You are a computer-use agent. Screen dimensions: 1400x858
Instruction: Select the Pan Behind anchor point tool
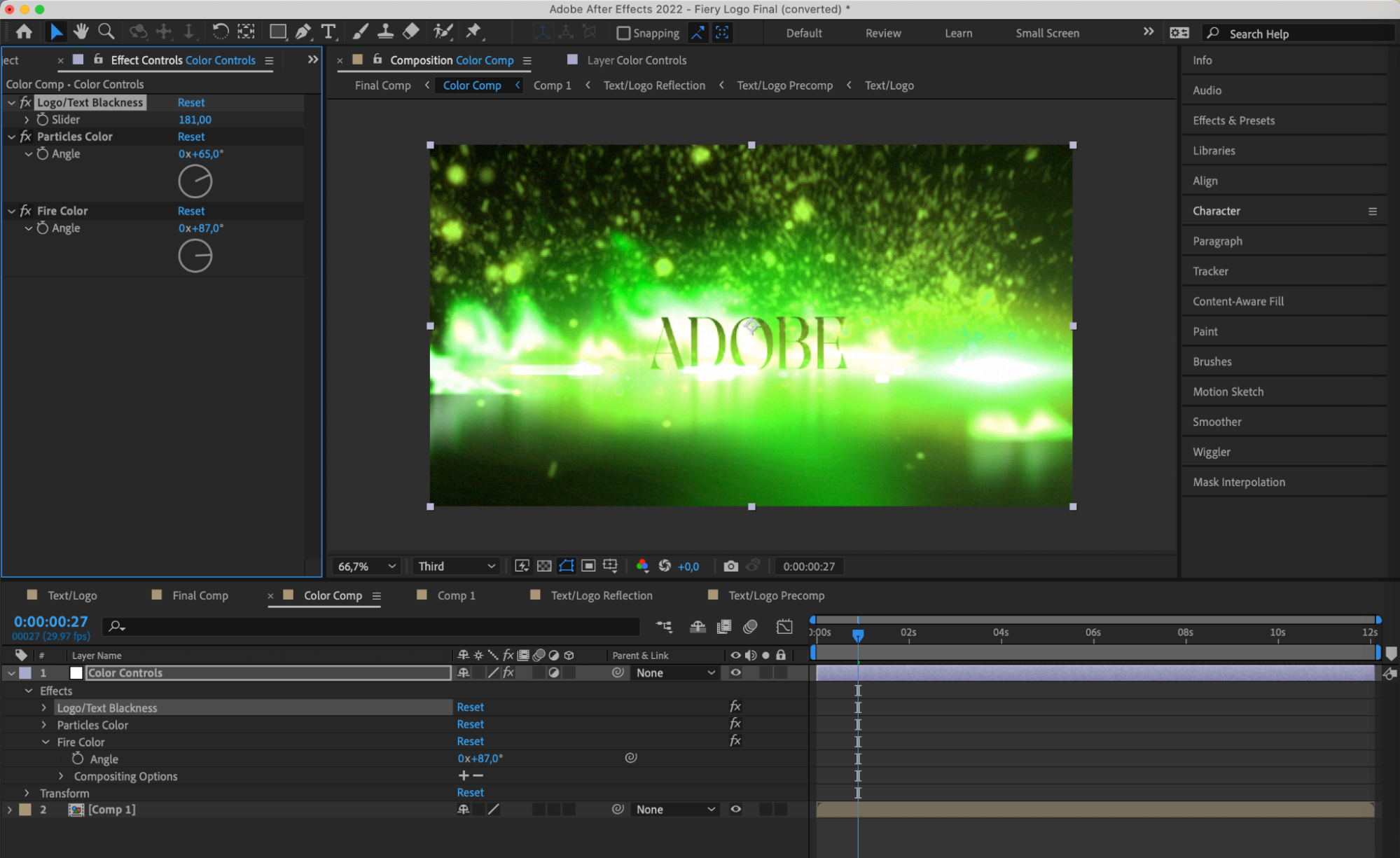click(246, 32)
